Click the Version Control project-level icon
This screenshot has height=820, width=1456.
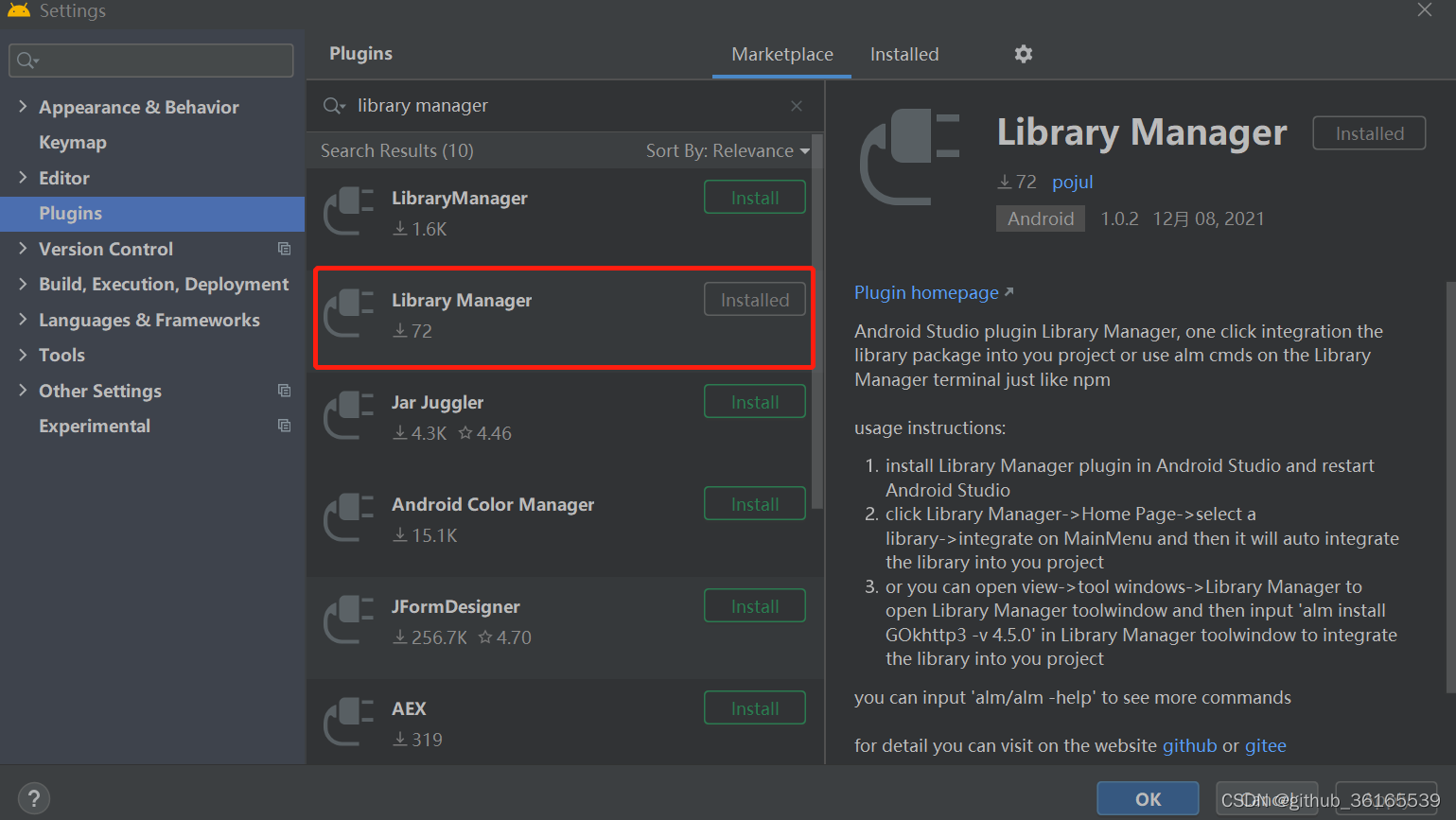284,249
